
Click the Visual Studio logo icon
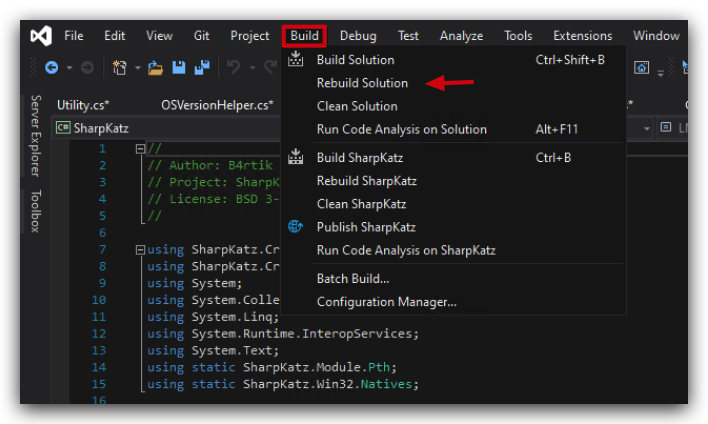[x=41, y=36]
